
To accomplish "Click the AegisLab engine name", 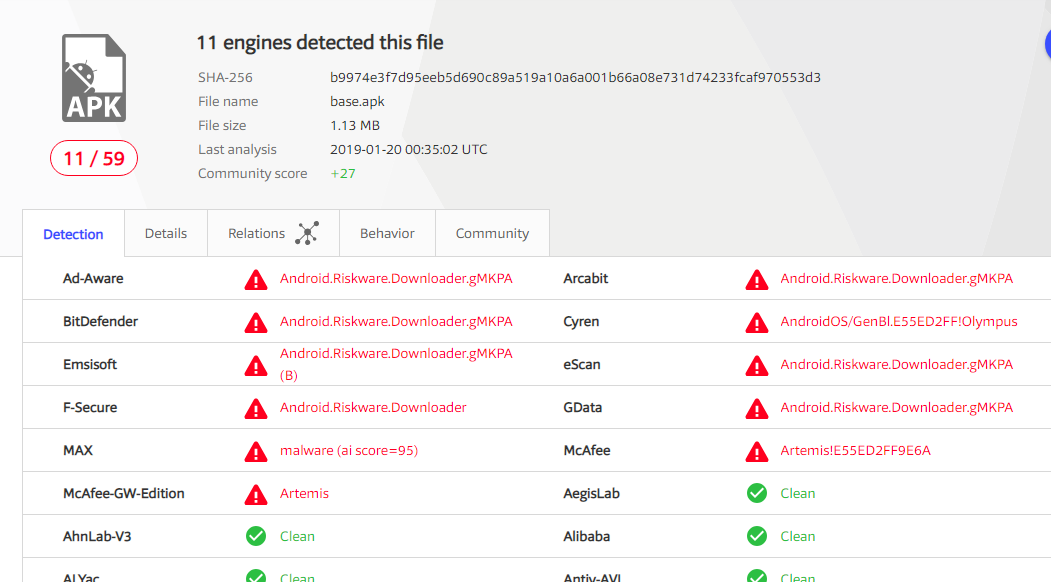I will click(591, 493).
